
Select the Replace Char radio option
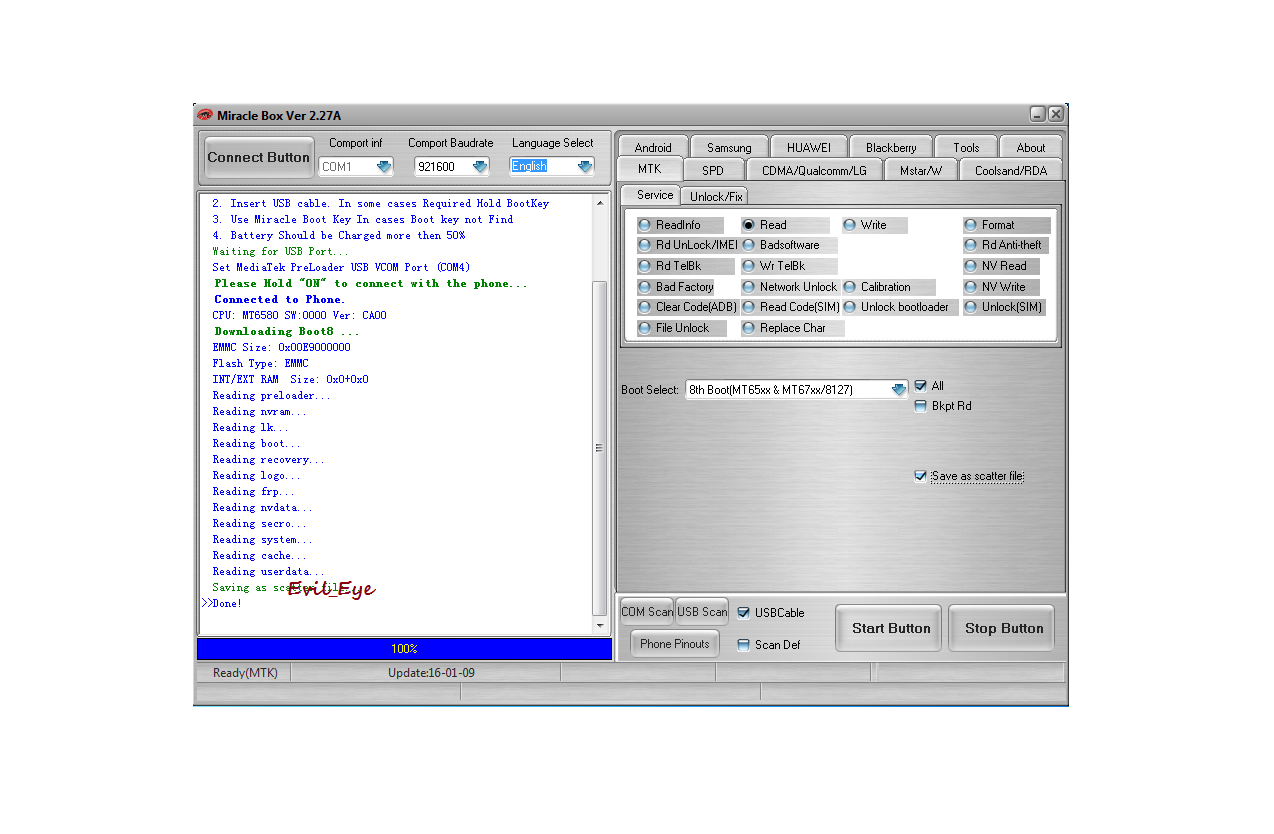click(792, 328)
